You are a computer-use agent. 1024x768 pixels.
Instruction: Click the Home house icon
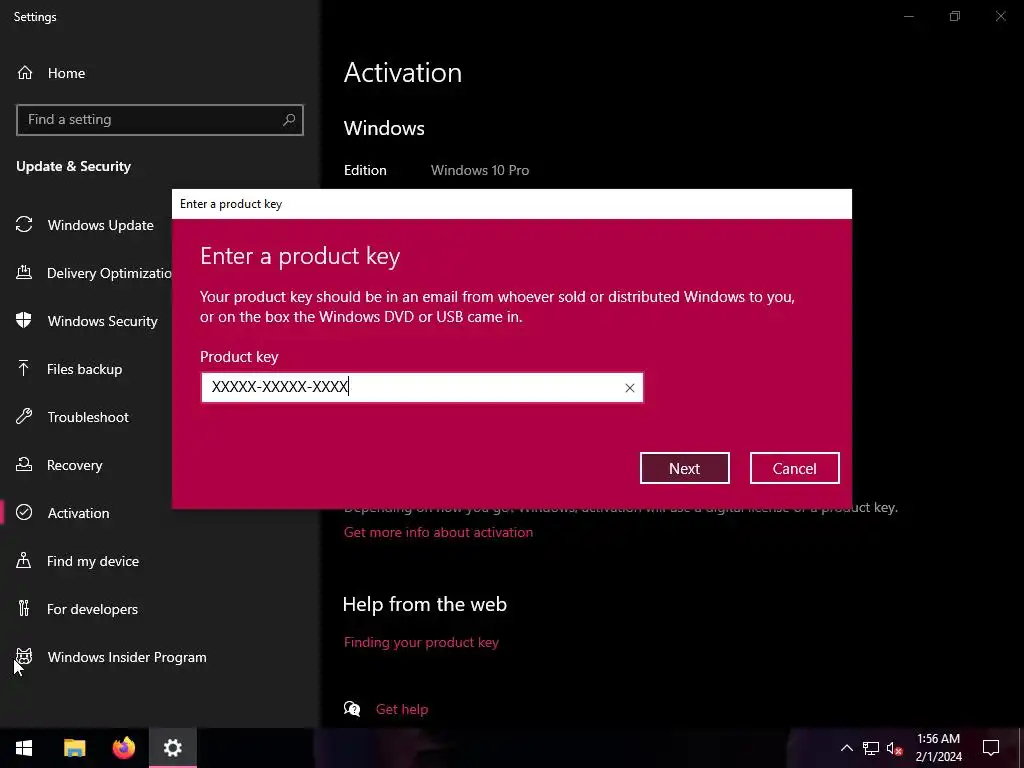(25, 72)
